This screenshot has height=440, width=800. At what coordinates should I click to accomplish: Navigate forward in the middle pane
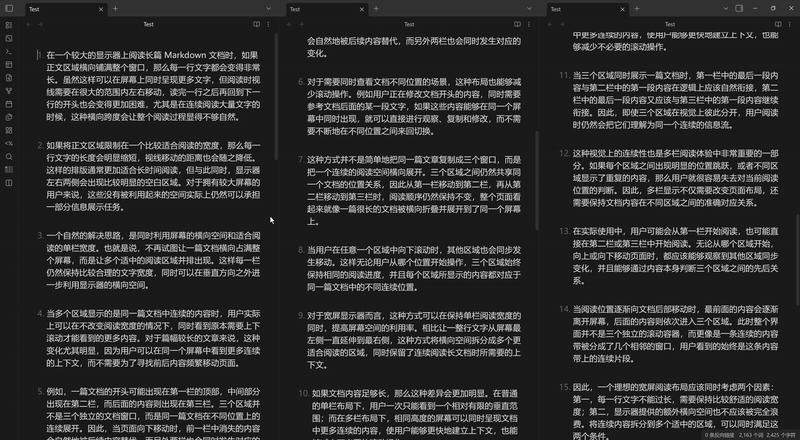point(301,25)
